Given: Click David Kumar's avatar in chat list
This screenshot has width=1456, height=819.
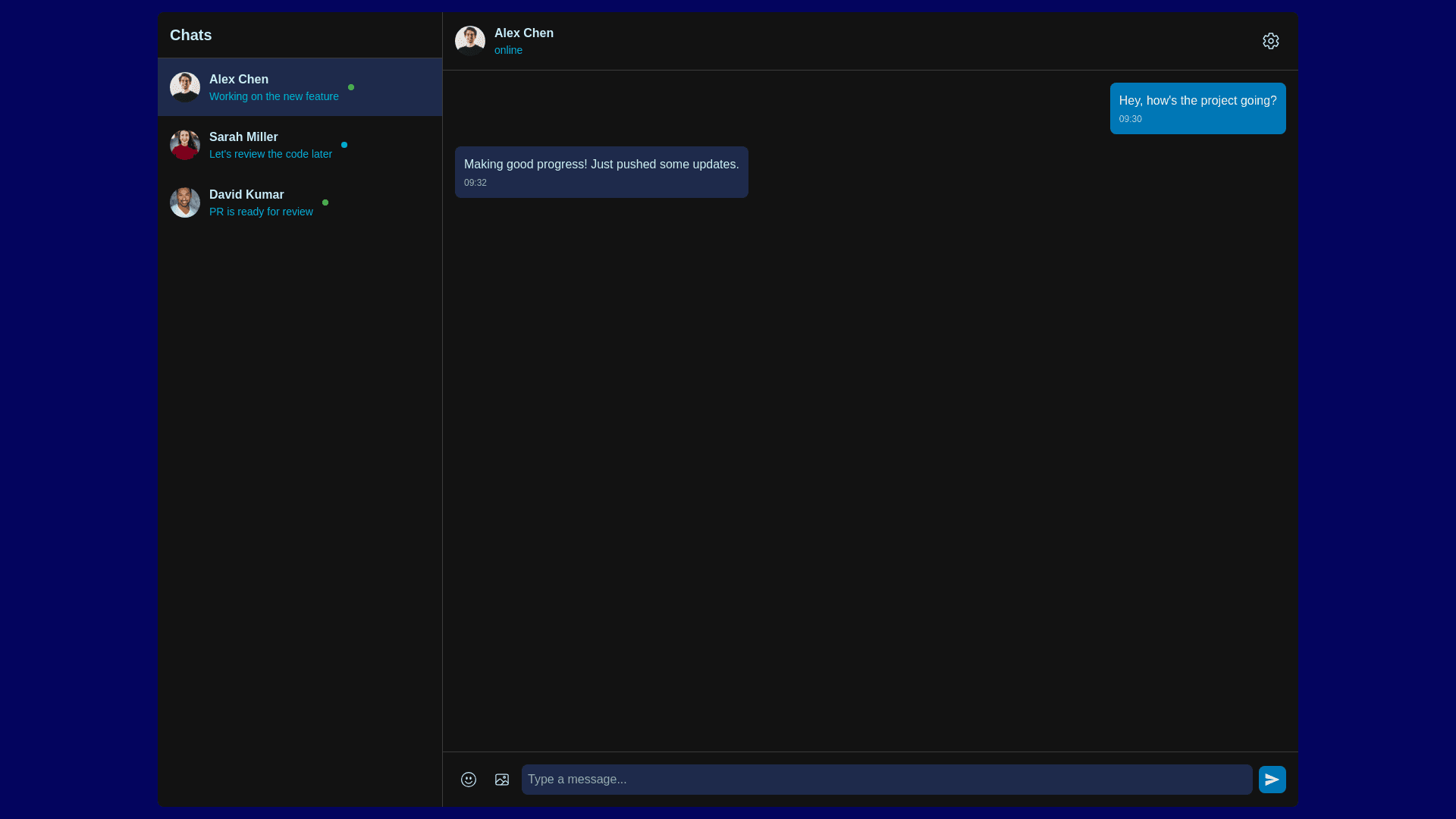Looking at the screenshot, I should (185, 202).
